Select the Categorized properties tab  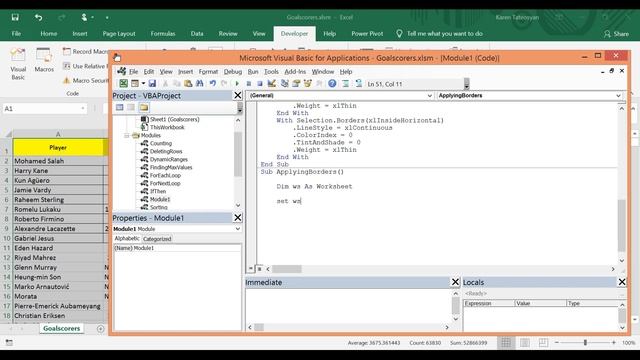click(x=157, y=239)
